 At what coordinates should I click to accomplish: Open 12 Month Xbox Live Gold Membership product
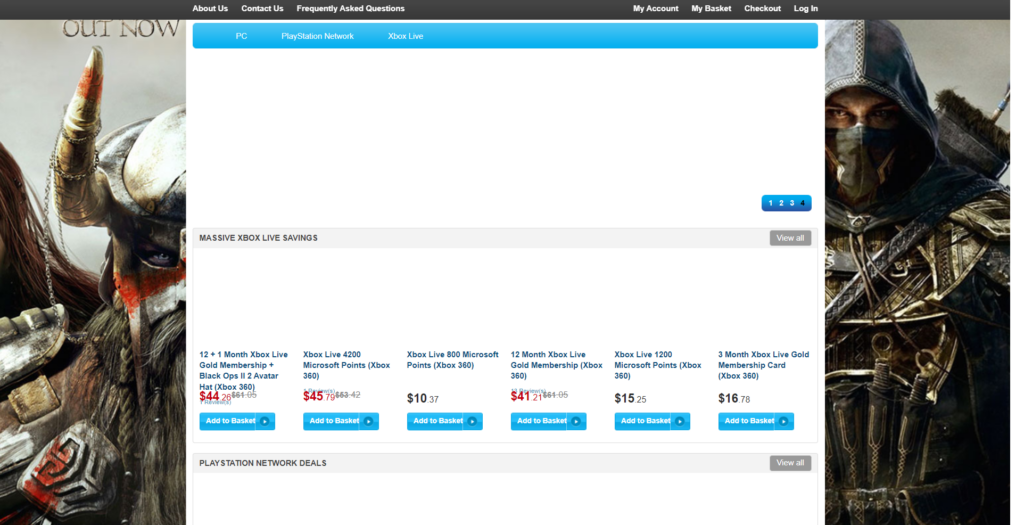coord(556,365)
